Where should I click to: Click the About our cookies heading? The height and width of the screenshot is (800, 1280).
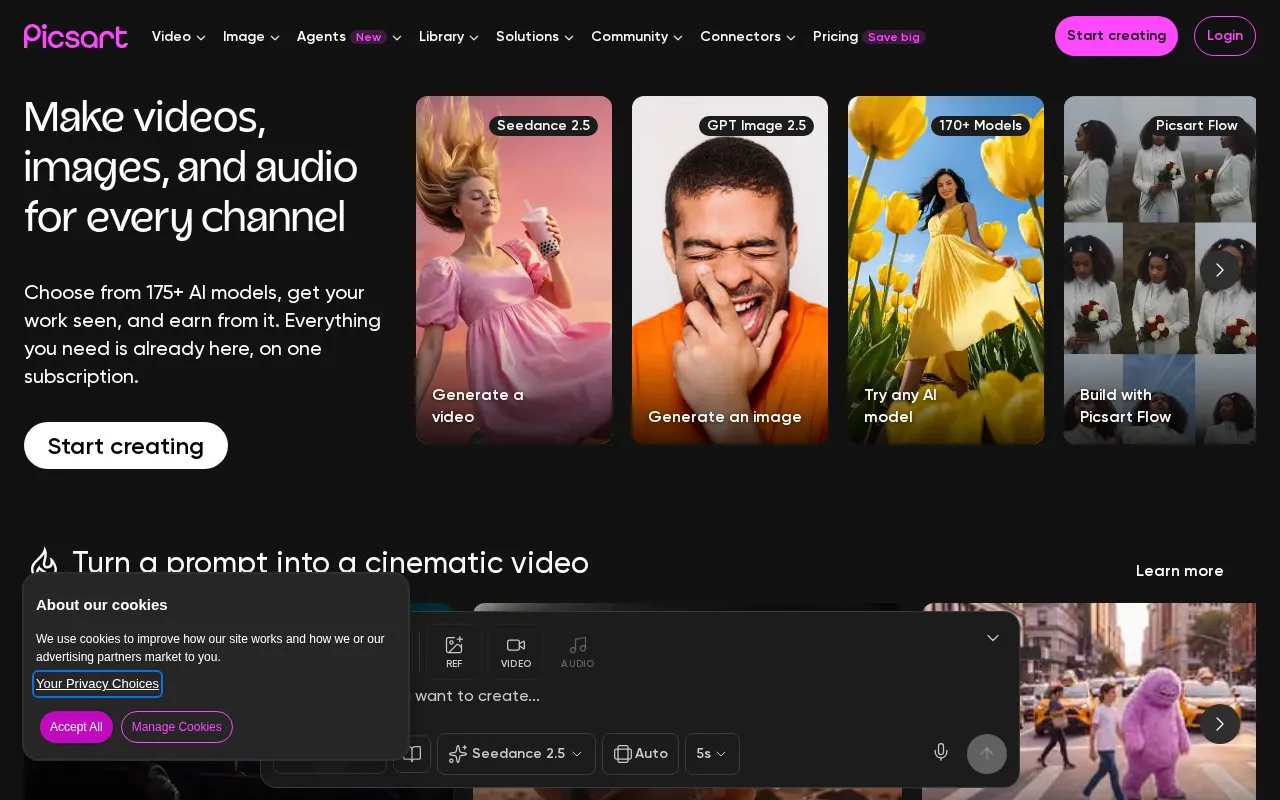(102, 605)
